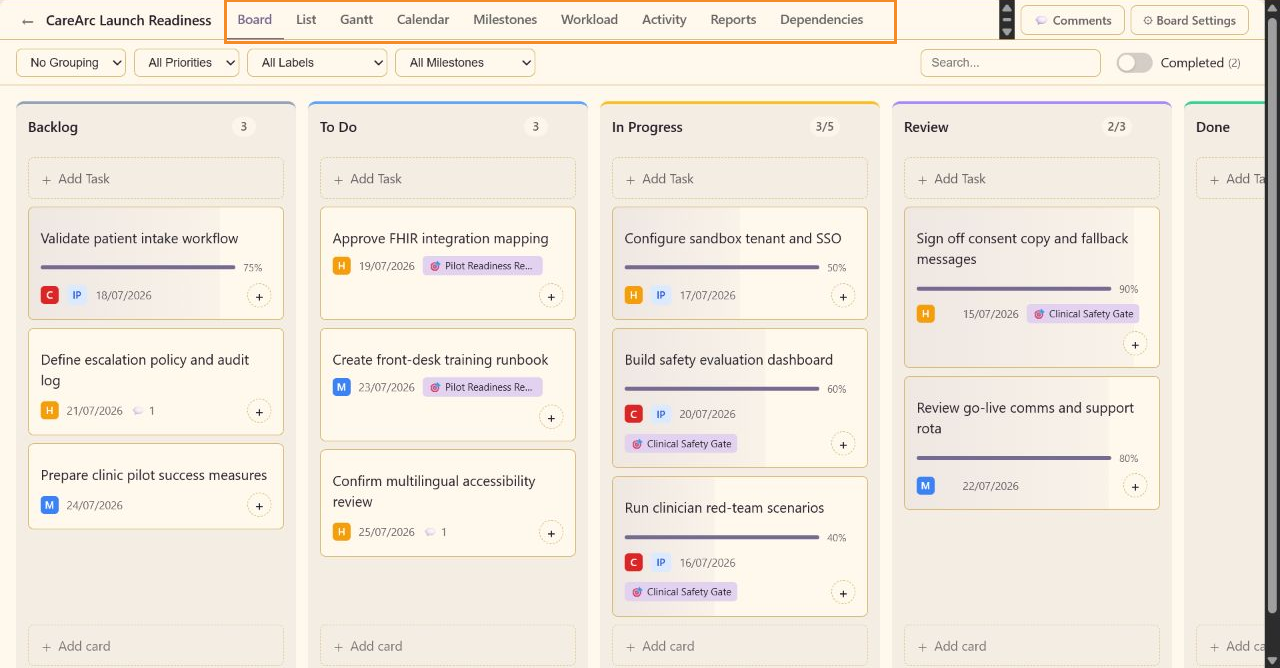The width and height of the screenshot is (1280, 668).
Task: Click Add card at bottom of To Do column
Action: pyautogui.click(x=448, y=646)
